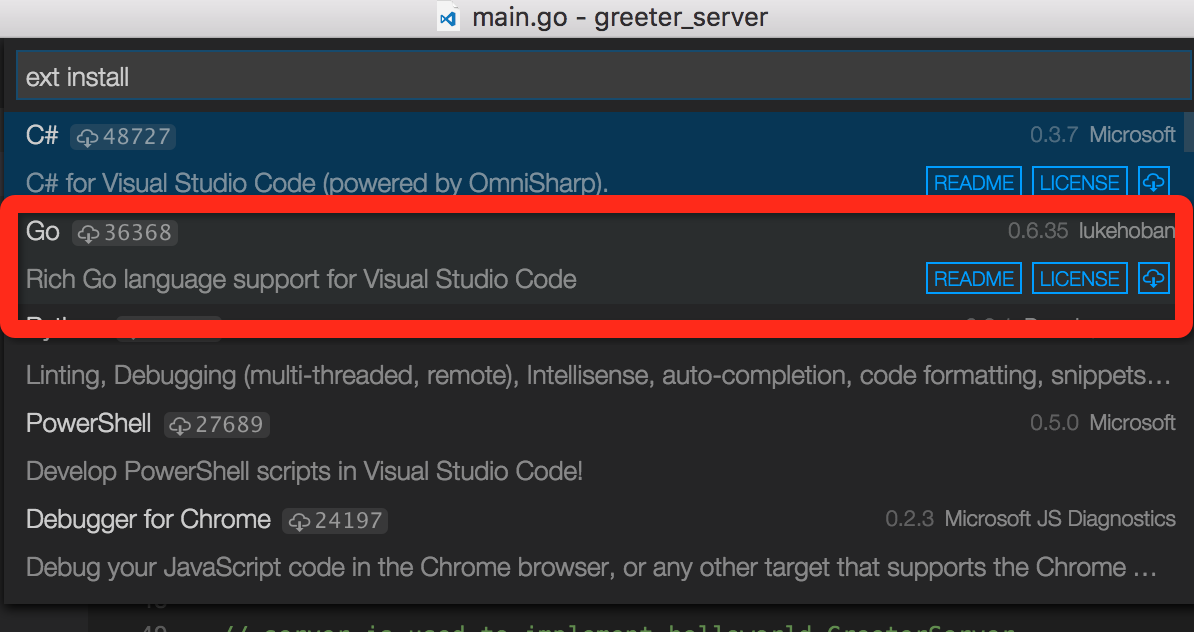Click the install cloud icon for C# extension
1194x632 pixels.
click(x=1153, y=183)
